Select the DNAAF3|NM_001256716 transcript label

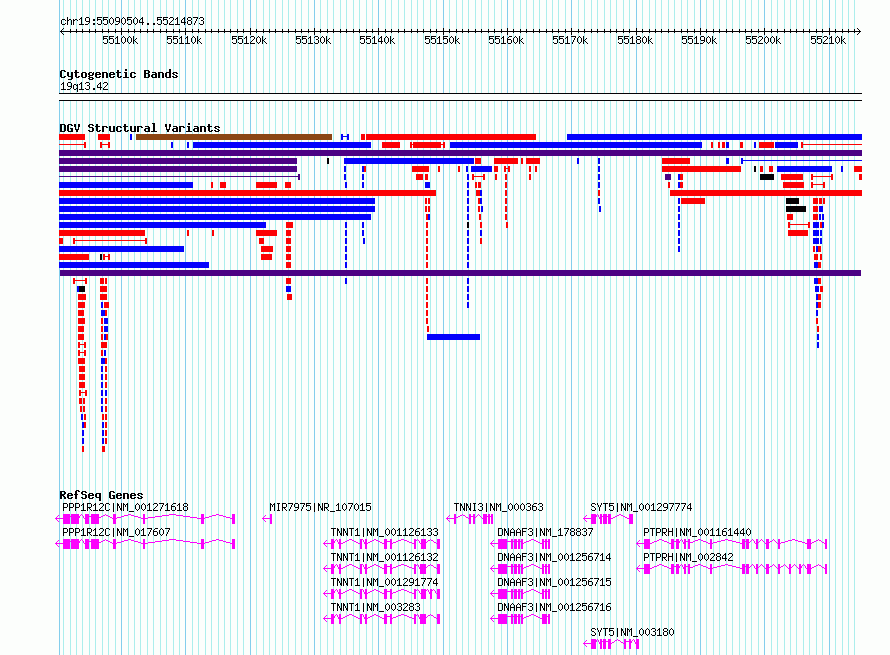pyautogui.click(x=554, y=607)
